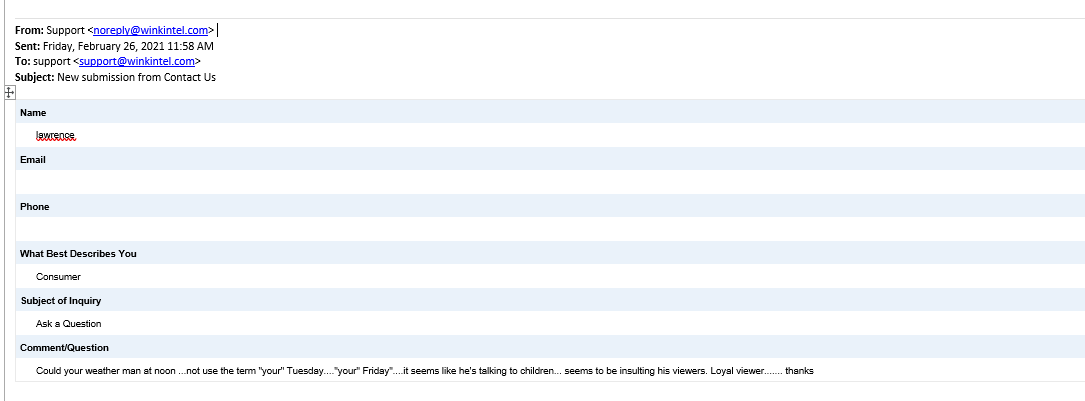
Task: Click the misspelled name 'lawrence'
Action: (56, 135)
